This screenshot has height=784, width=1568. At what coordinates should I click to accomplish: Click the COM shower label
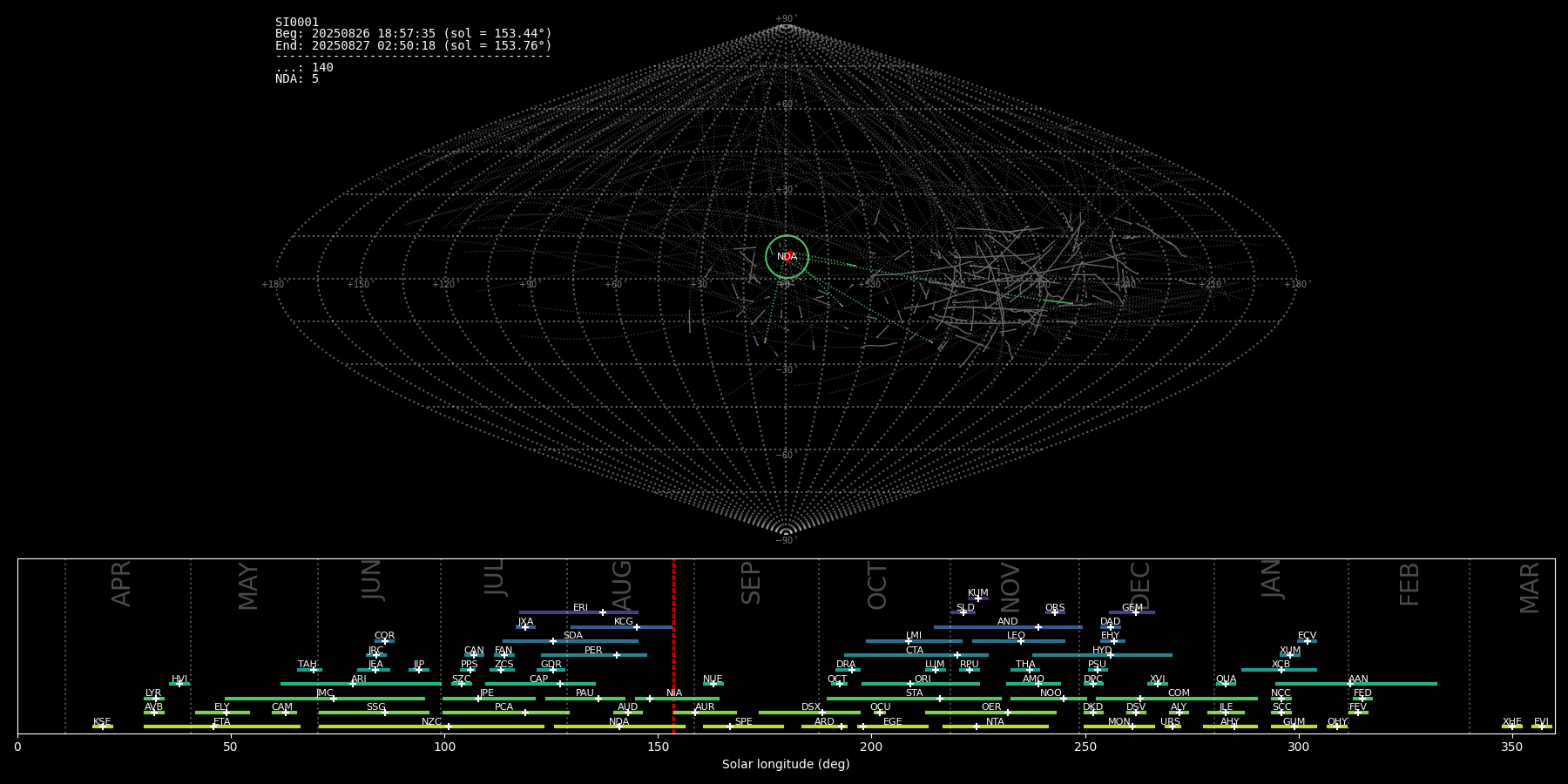tap(1179, 693)
